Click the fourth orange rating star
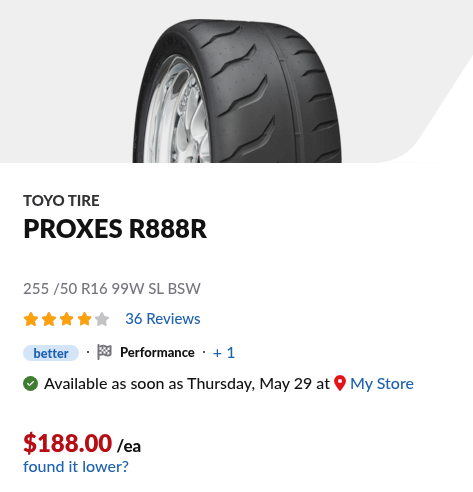 point(84,319)
